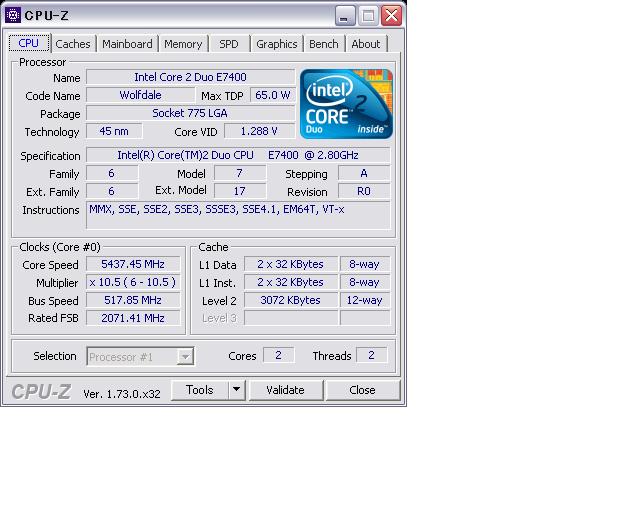Click the 65.0 W Max TDP value
Viewport: 640px width, 512px height.
[x=273, y=95]
